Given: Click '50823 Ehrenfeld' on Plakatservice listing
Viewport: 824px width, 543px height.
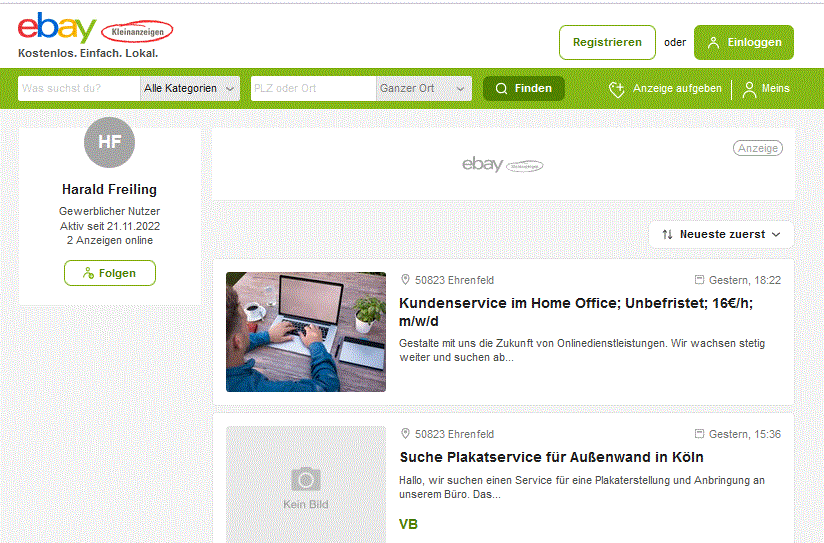Looking at the screenshot, I should click(x=454, y=434).
